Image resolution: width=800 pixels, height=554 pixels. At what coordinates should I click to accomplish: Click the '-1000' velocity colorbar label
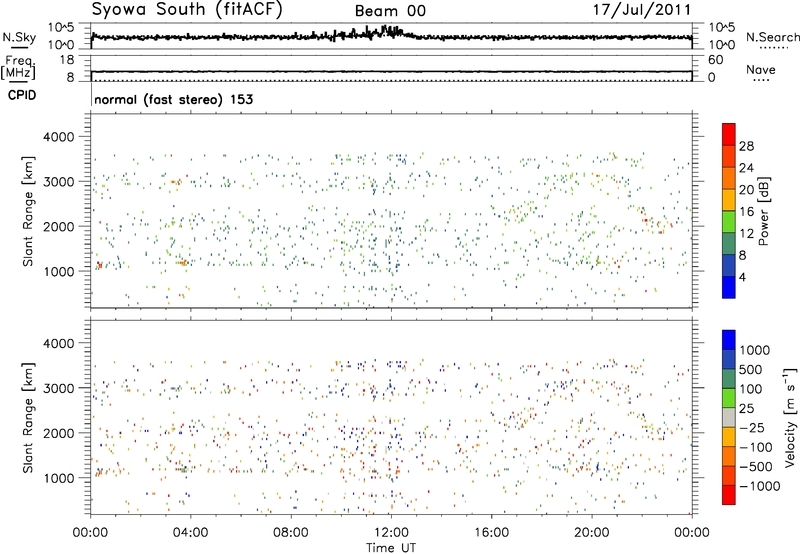click(759, 486)
